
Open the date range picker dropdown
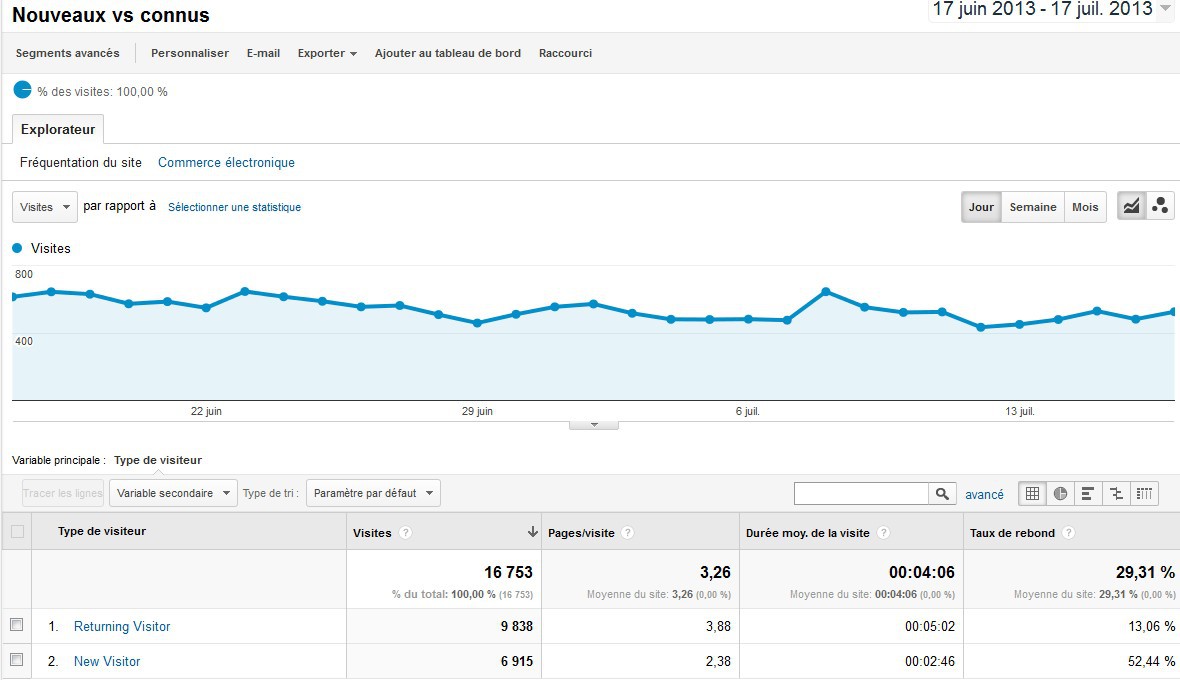pyautogui.click(x=1166, y=8)
